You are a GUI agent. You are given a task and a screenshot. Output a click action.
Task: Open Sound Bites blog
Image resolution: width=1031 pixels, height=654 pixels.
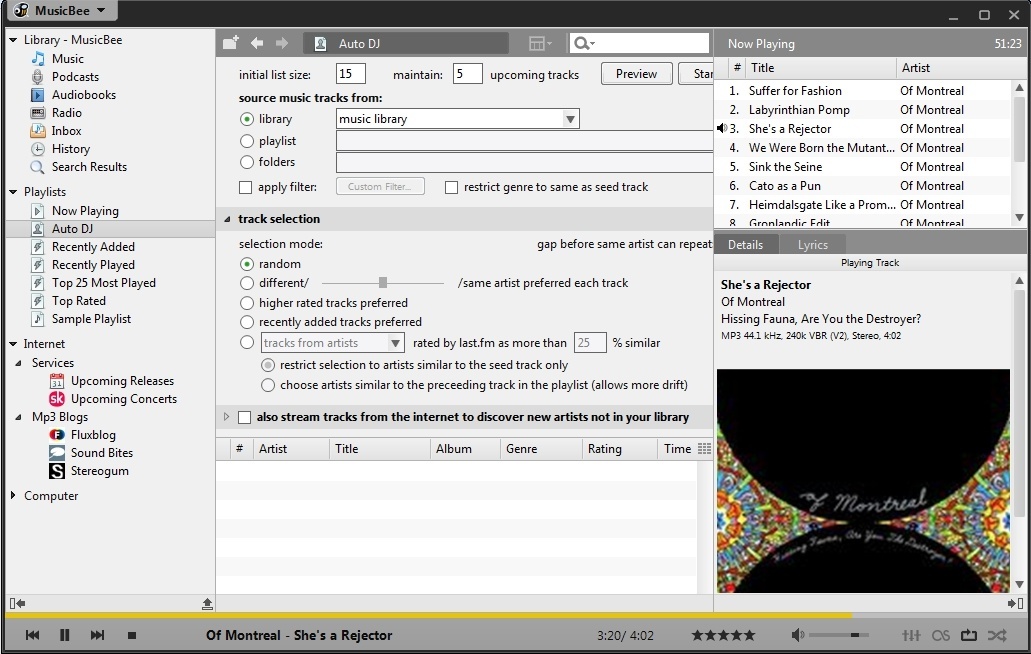coord(101,453)
